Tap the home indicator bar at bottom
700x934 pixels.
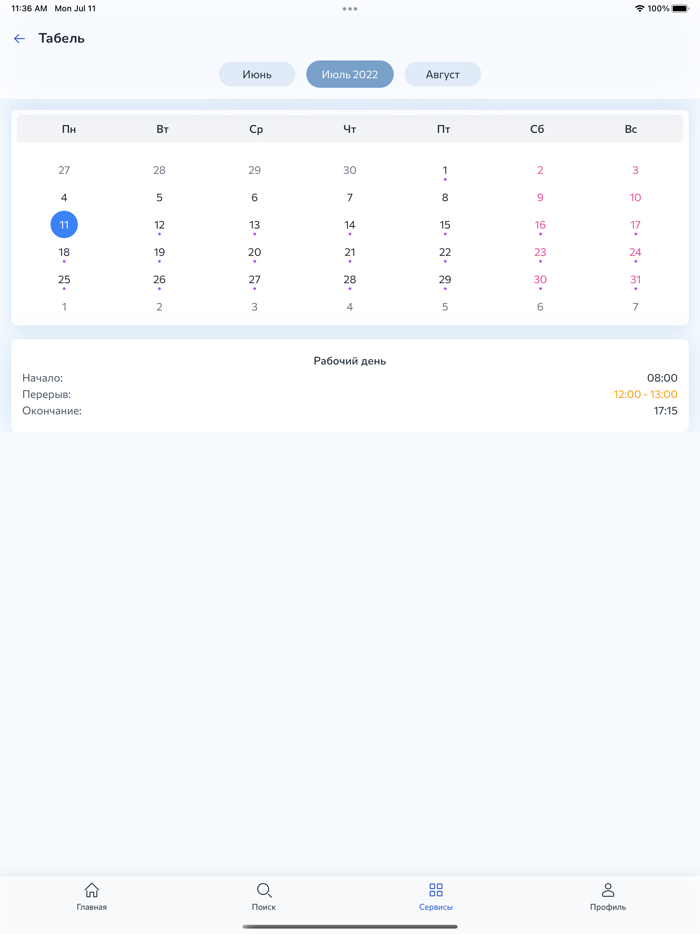tap(350, 926)
